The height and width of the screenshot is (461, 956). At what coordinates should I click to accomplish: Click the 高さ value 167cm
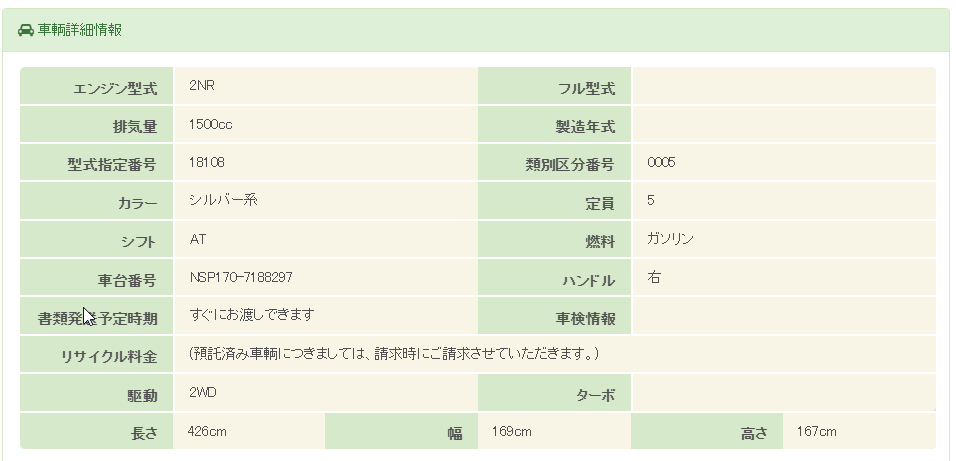pyautogui.click(x=816, y=431)
